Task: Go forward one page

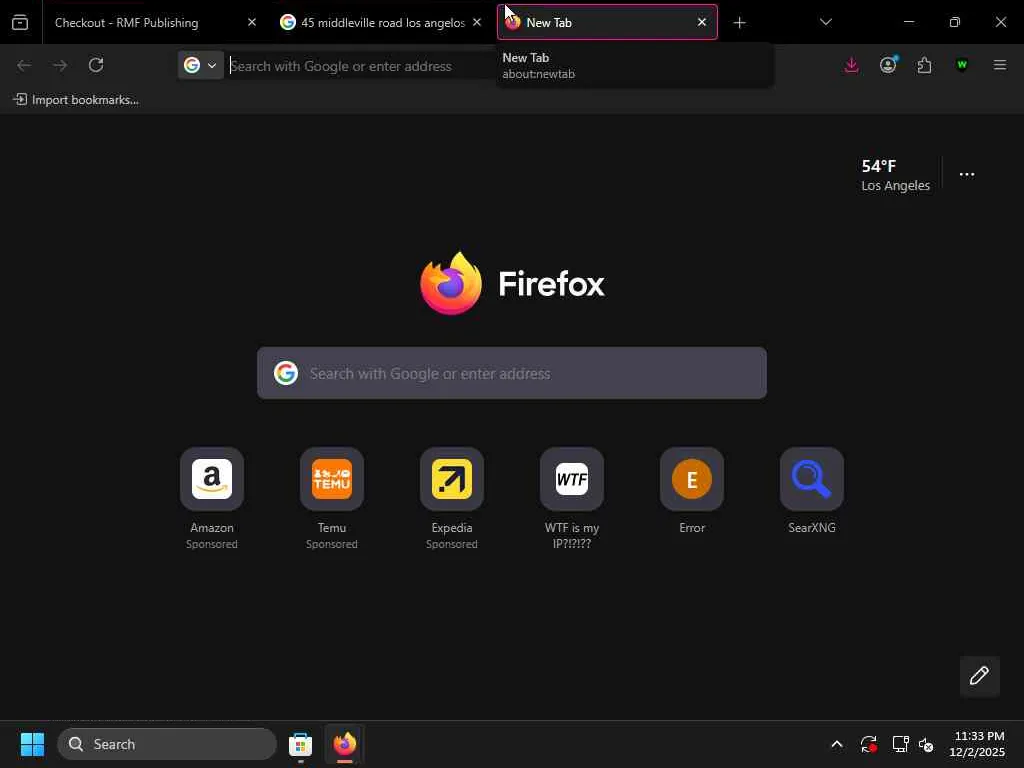Action: [60, 65]
